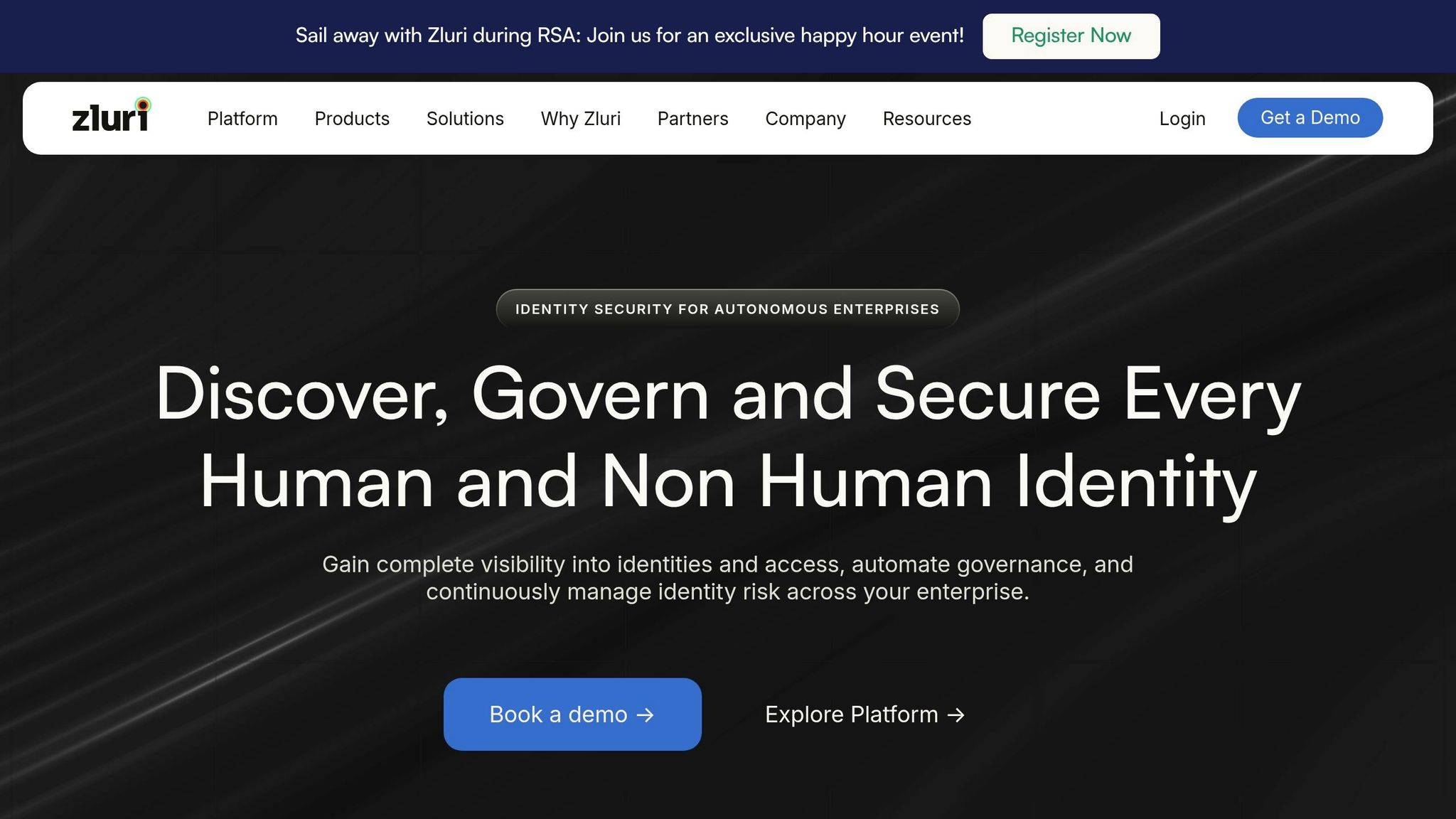The height and width of the screenshot is (819, 1456).
Task: Click Register Now in the banner
Action: [1071, 36]
